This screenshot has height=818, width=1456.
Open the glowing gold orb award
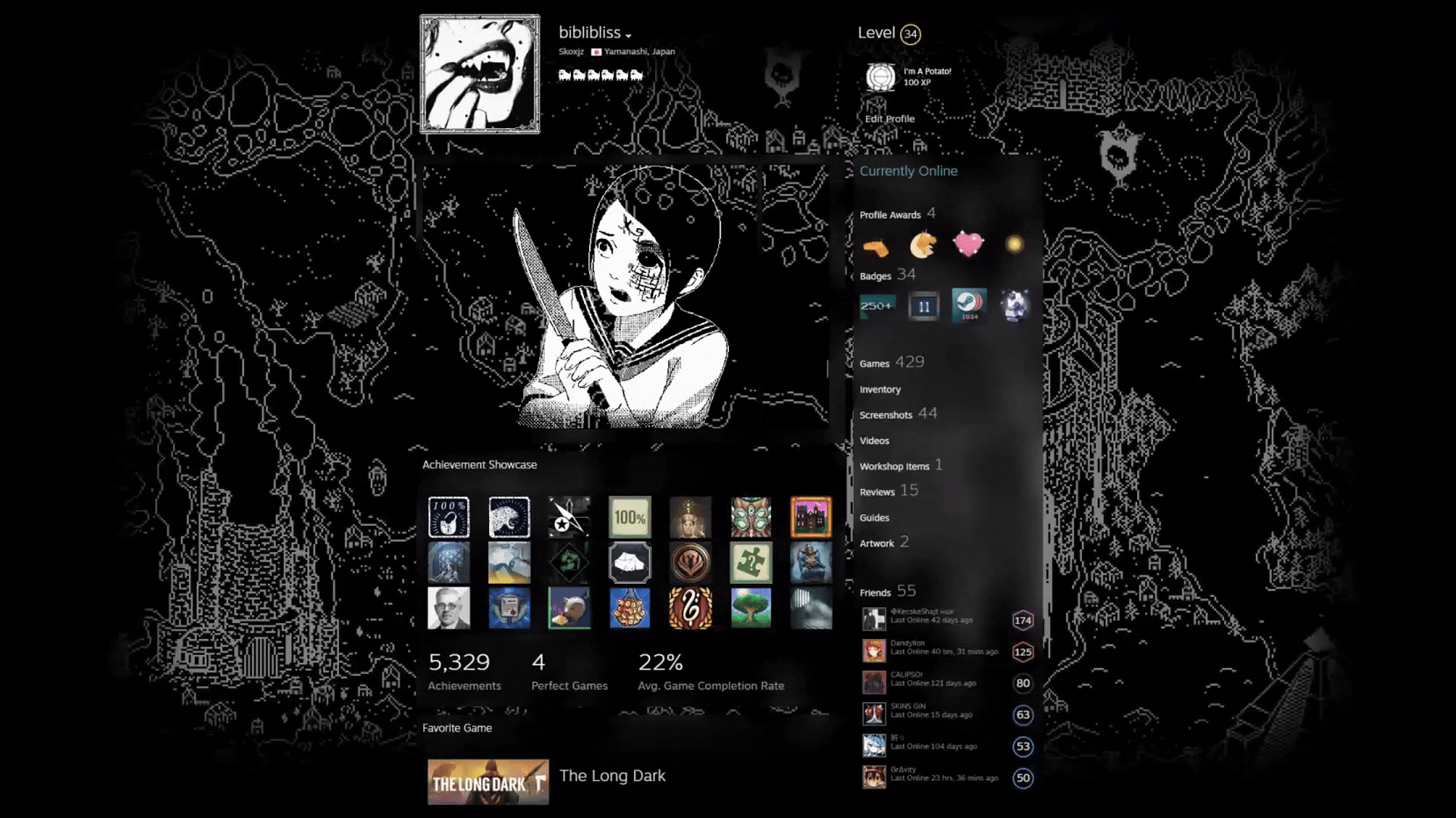coord(1015,244)
